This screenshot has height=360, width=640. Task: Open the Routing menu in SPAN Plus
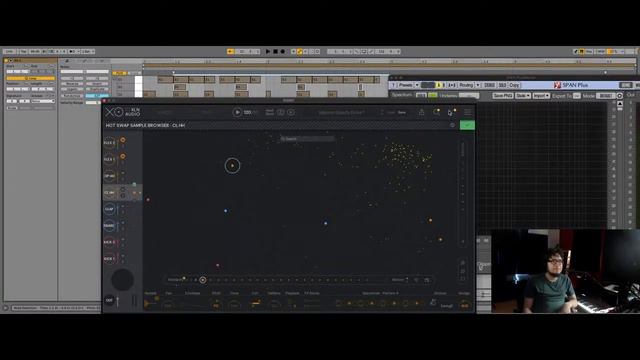466,85
